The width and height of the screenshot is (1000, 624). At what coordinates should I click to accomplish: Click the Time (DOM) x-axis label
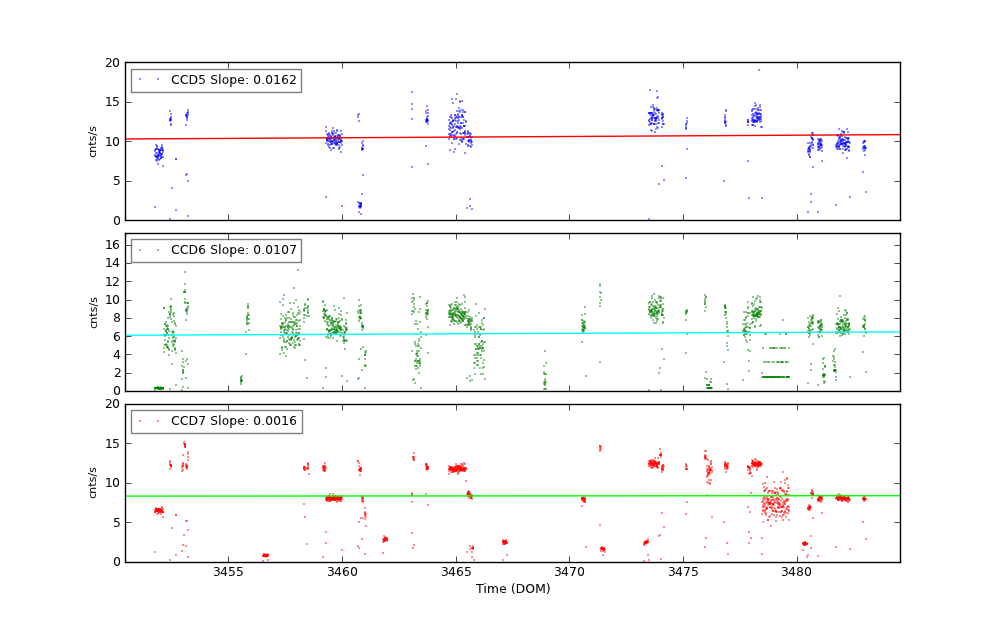[x=512, y=589]
